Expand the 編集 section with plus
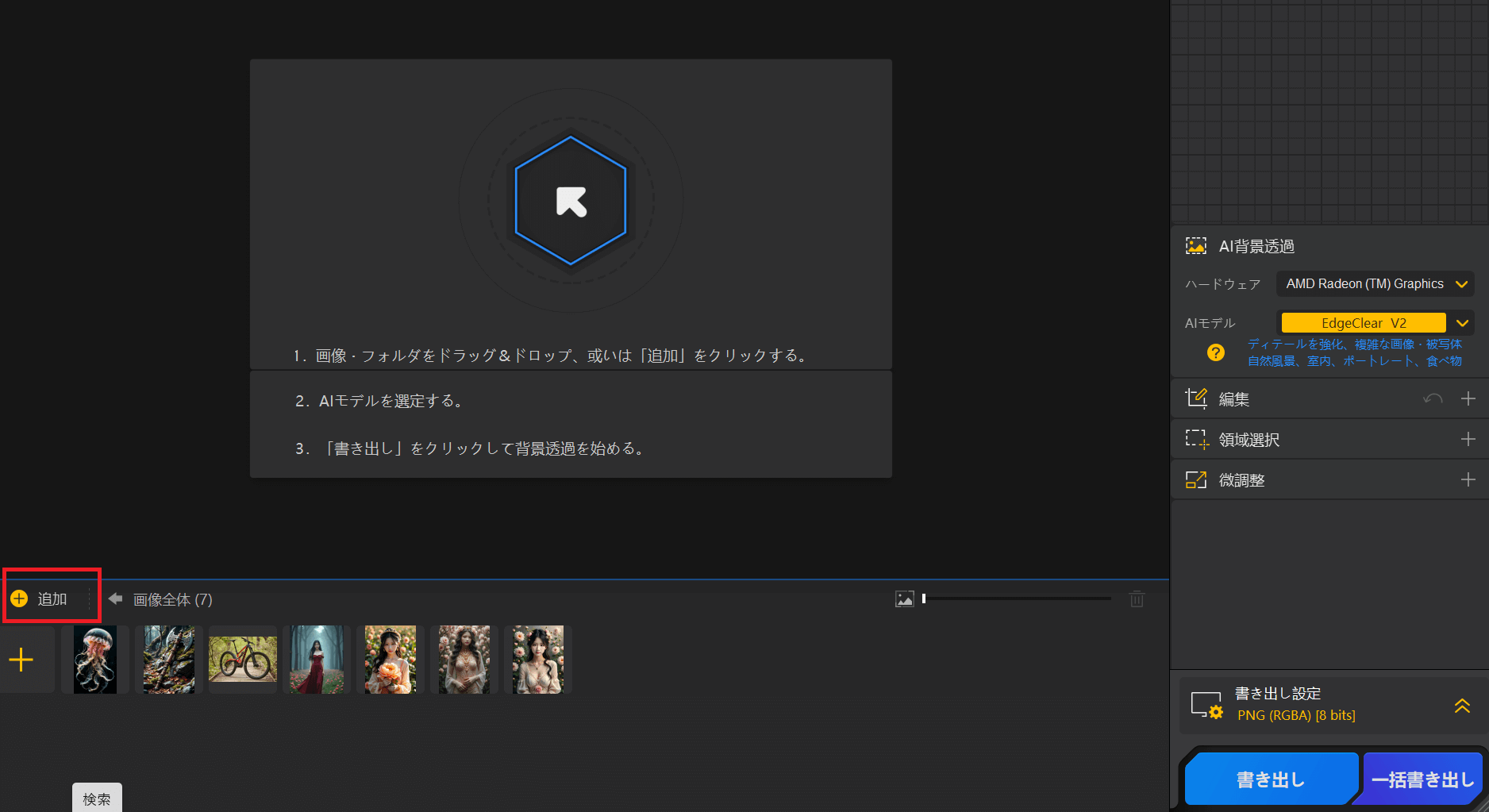The width and height of the screenshot is (1489, 812). (1468, 398)
